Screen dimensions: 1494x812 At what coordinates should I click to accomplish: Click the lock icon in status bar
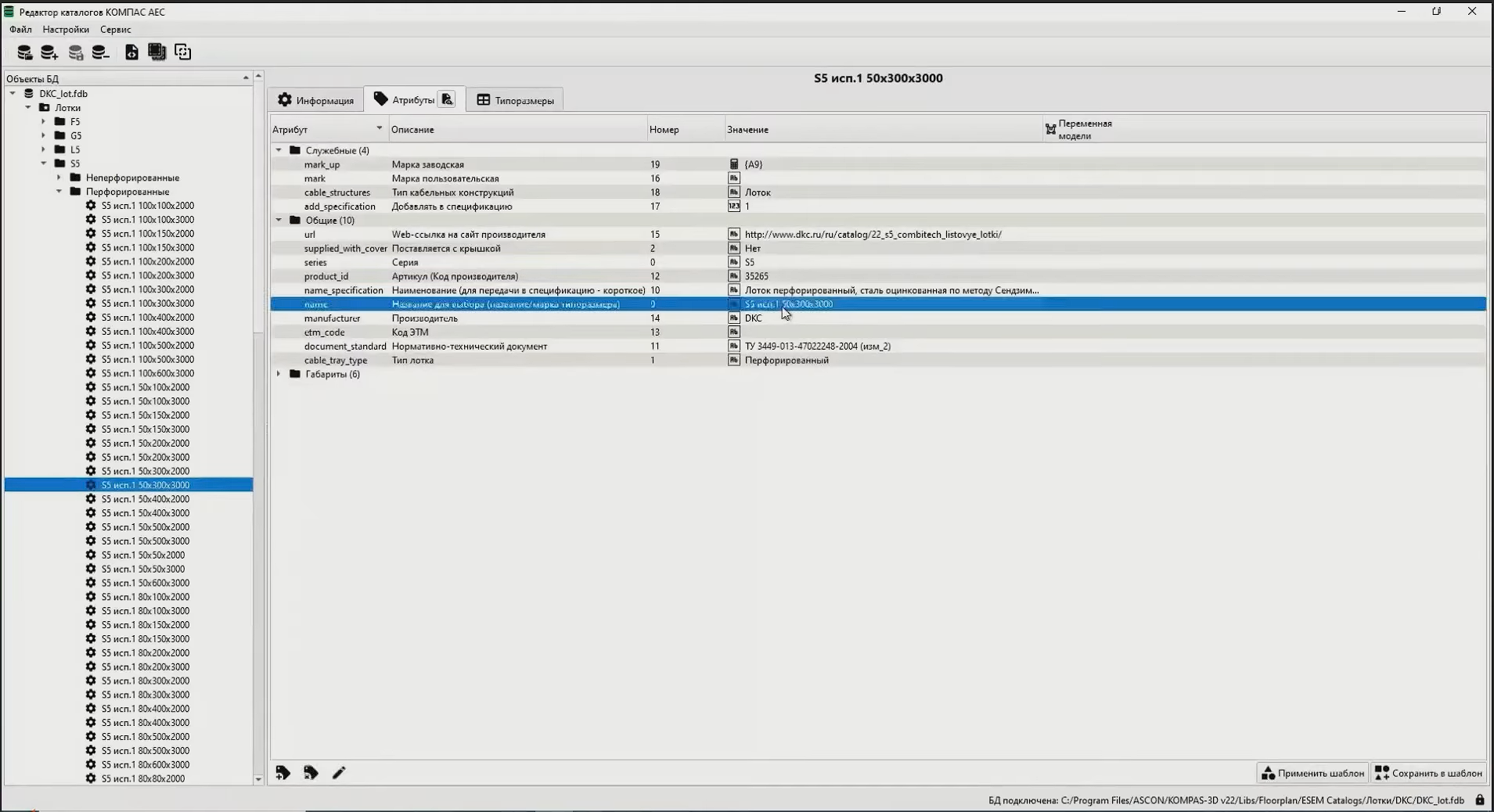[1479, 800]
